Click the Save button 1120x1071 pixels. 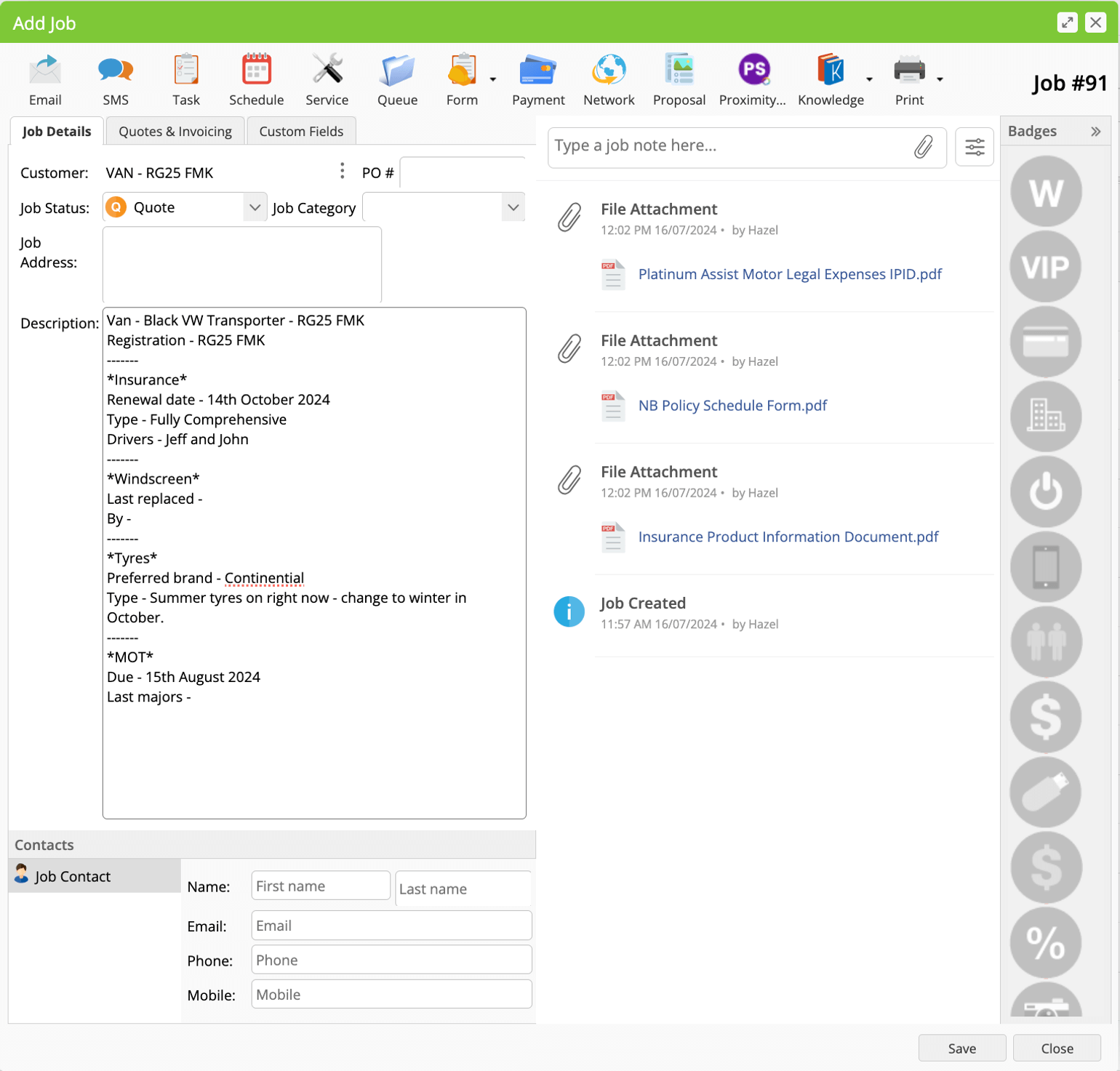[961, 1048]
